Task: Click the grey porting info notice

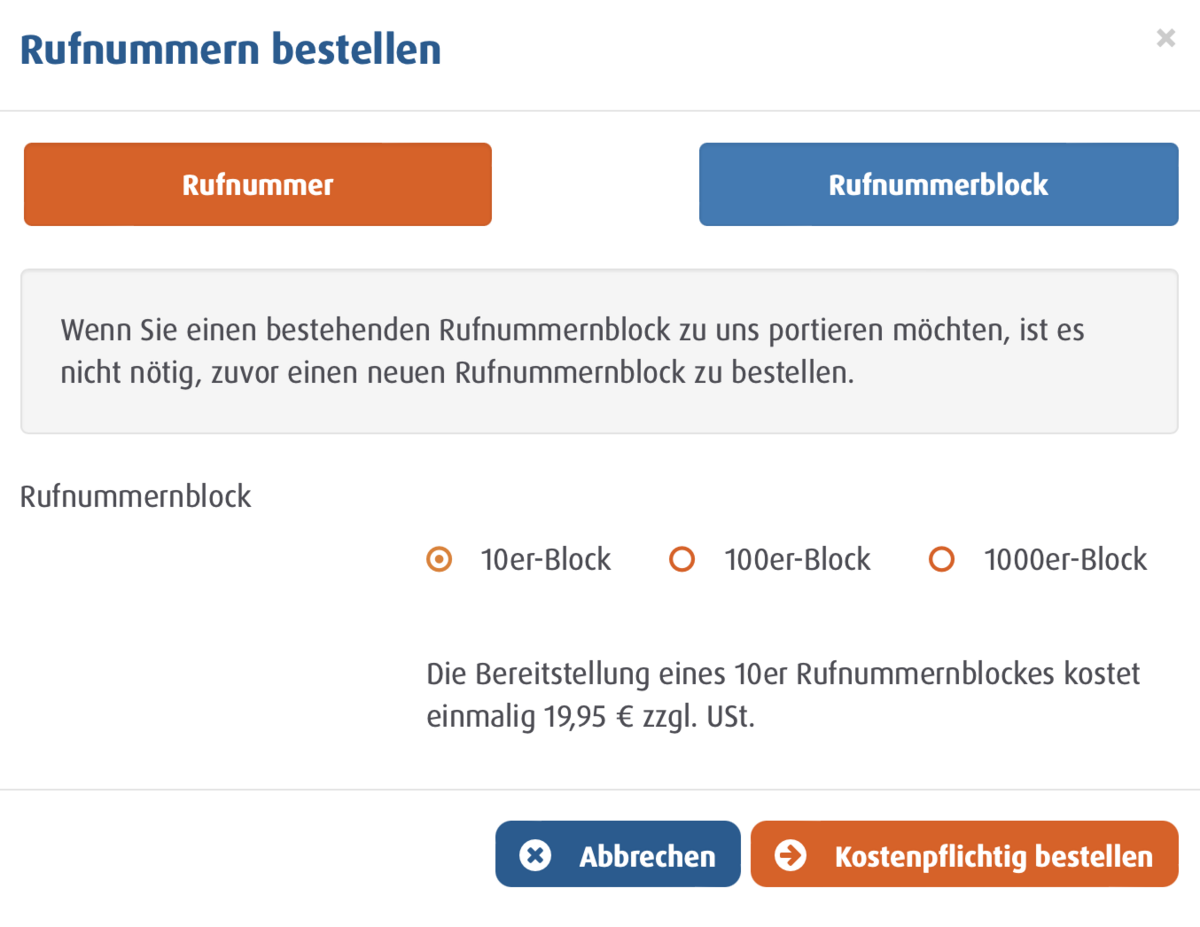Action: (599, 351)
